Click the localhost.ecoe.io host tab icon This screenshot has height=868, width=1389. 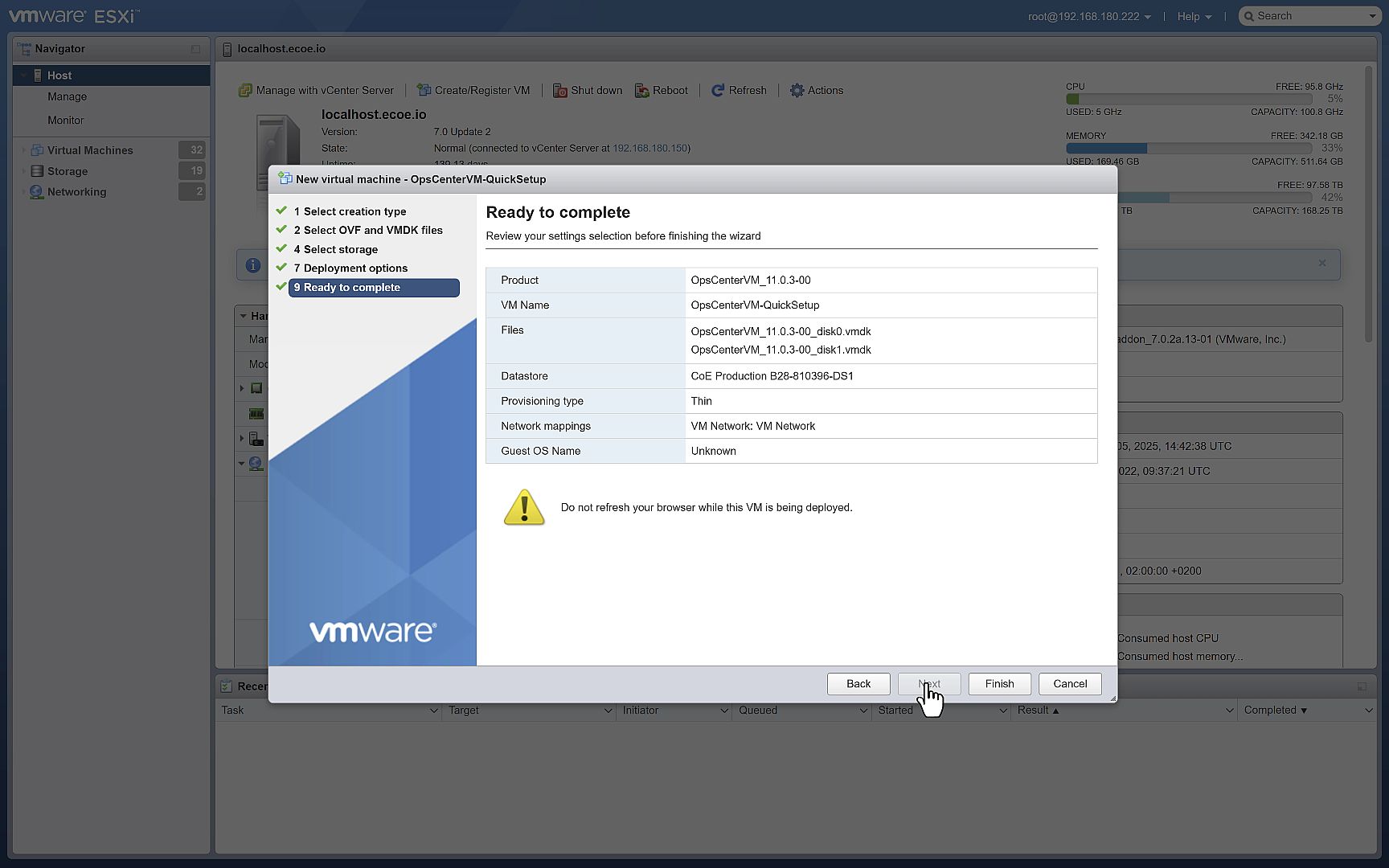click(227, 49)
